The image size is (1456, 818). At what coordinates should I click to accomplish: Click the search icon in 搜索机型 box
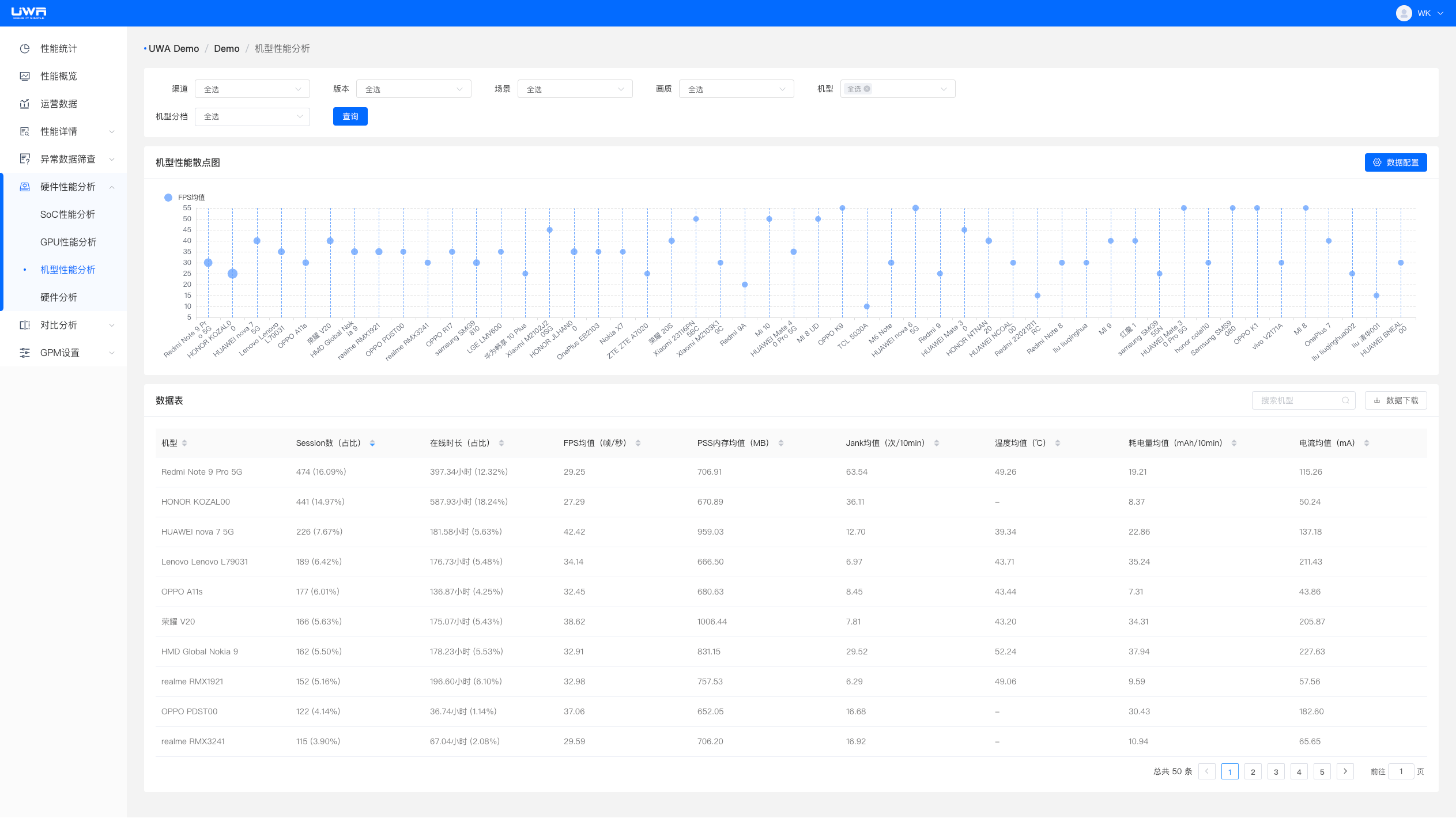1345,401
